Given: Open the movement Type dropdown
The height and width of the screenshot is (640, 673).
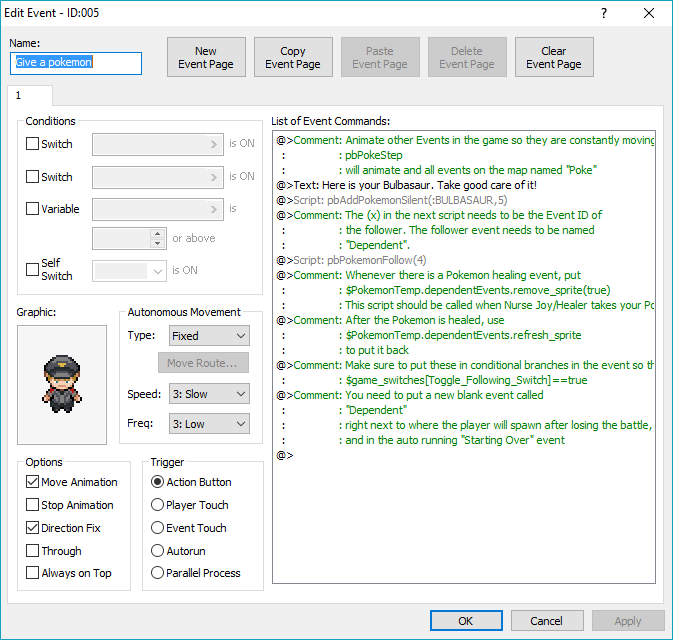Looking at the screenshot, I should coord(208,336).
